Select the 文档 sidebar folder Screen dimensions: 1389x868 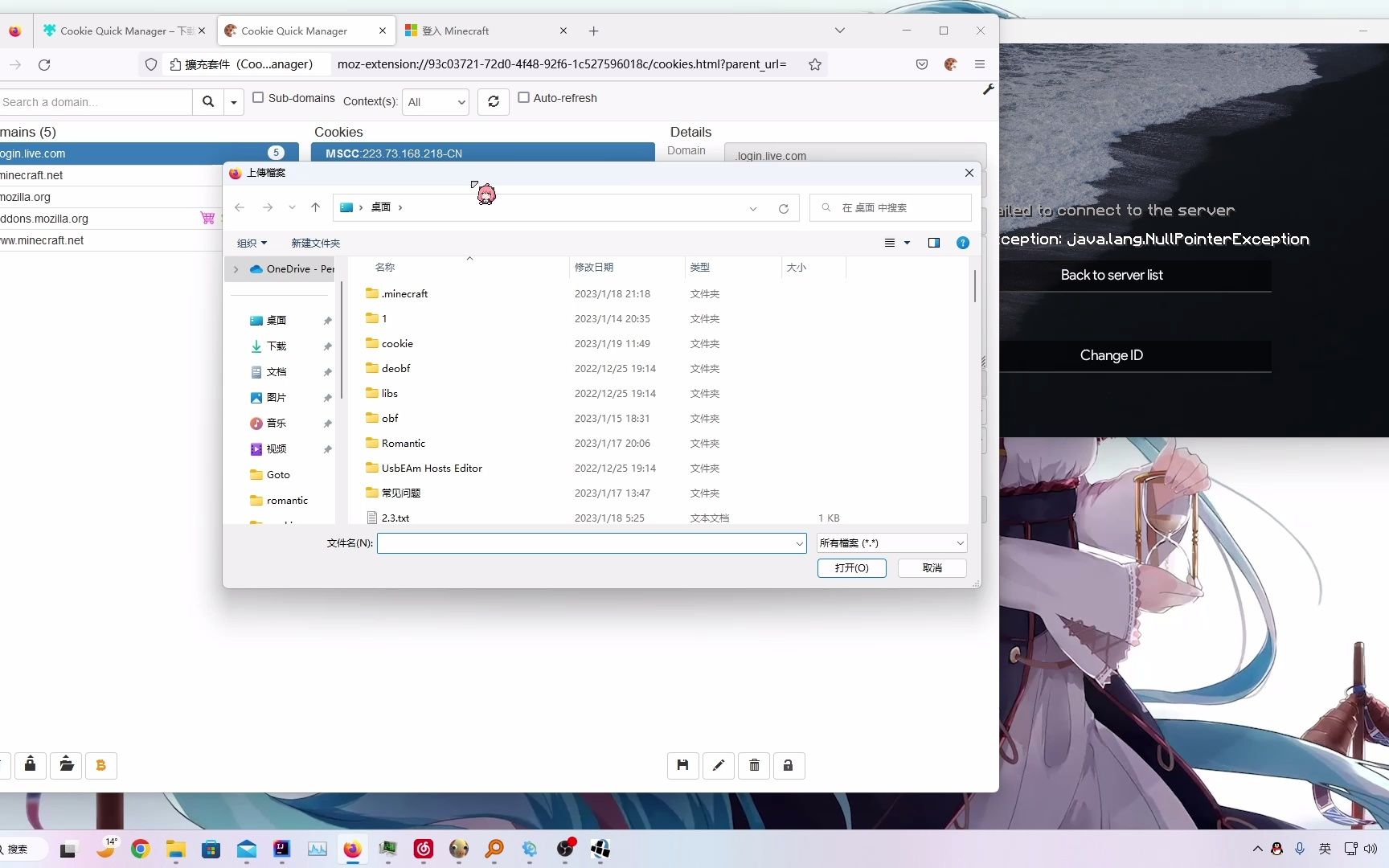[277, 371]
